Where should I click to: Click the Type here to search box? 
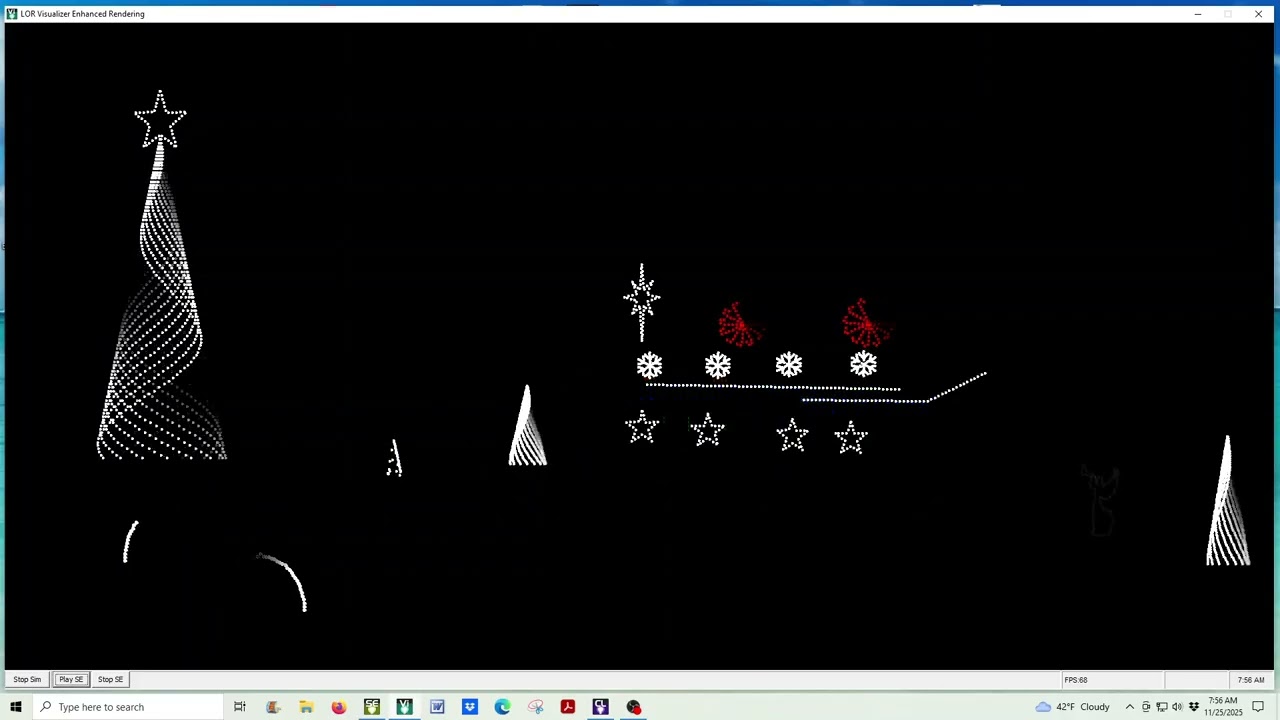coord(127,707)
